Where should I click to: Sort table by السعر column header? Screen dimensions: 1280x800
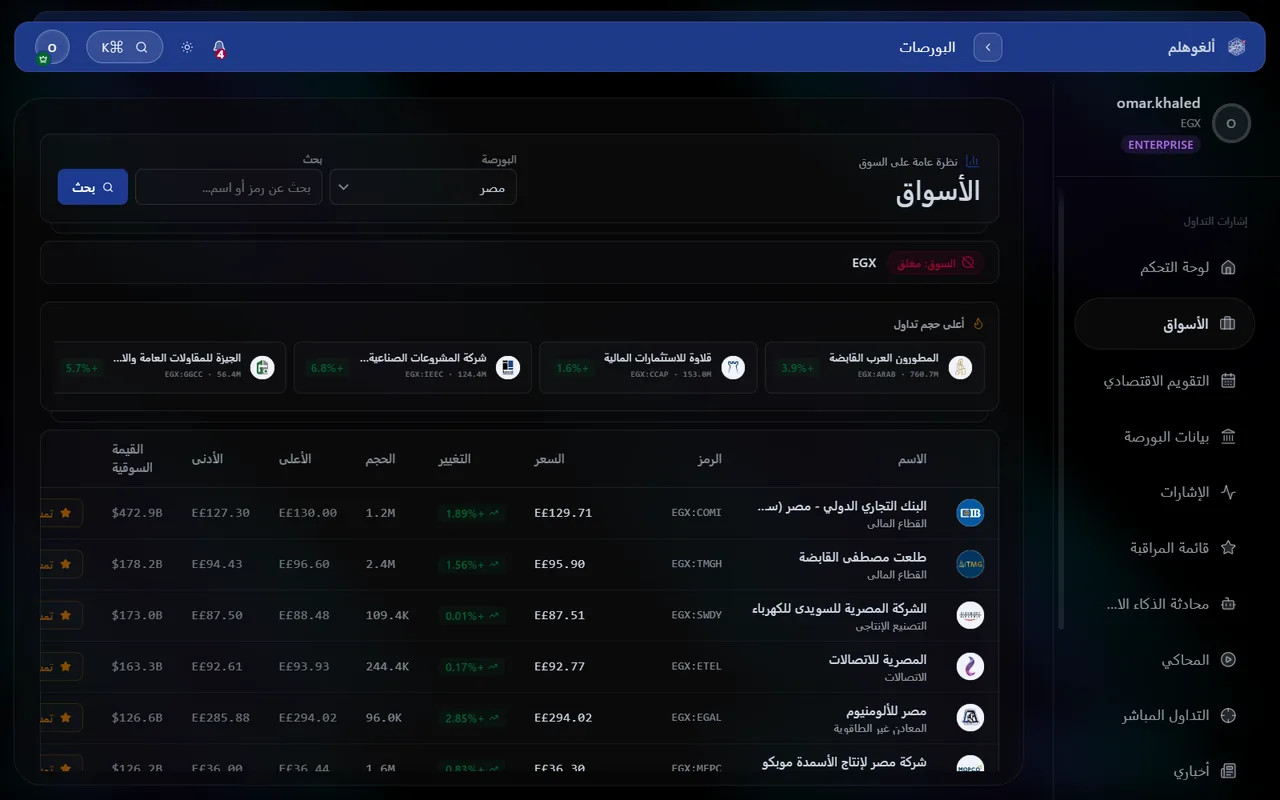tap(549, 459)
